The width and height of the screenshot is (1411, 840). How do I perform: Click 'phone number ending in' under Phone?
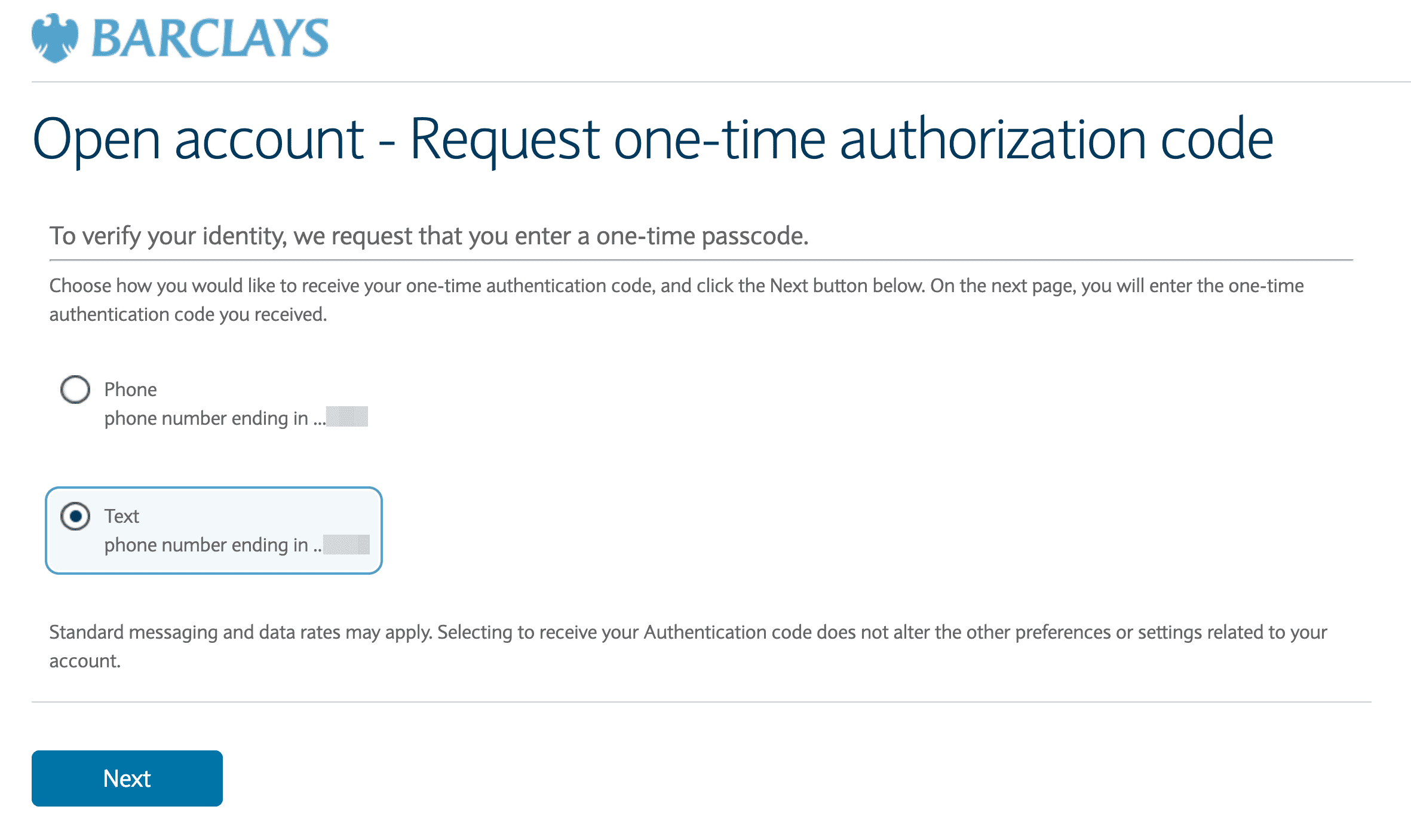tap(206, 418)
